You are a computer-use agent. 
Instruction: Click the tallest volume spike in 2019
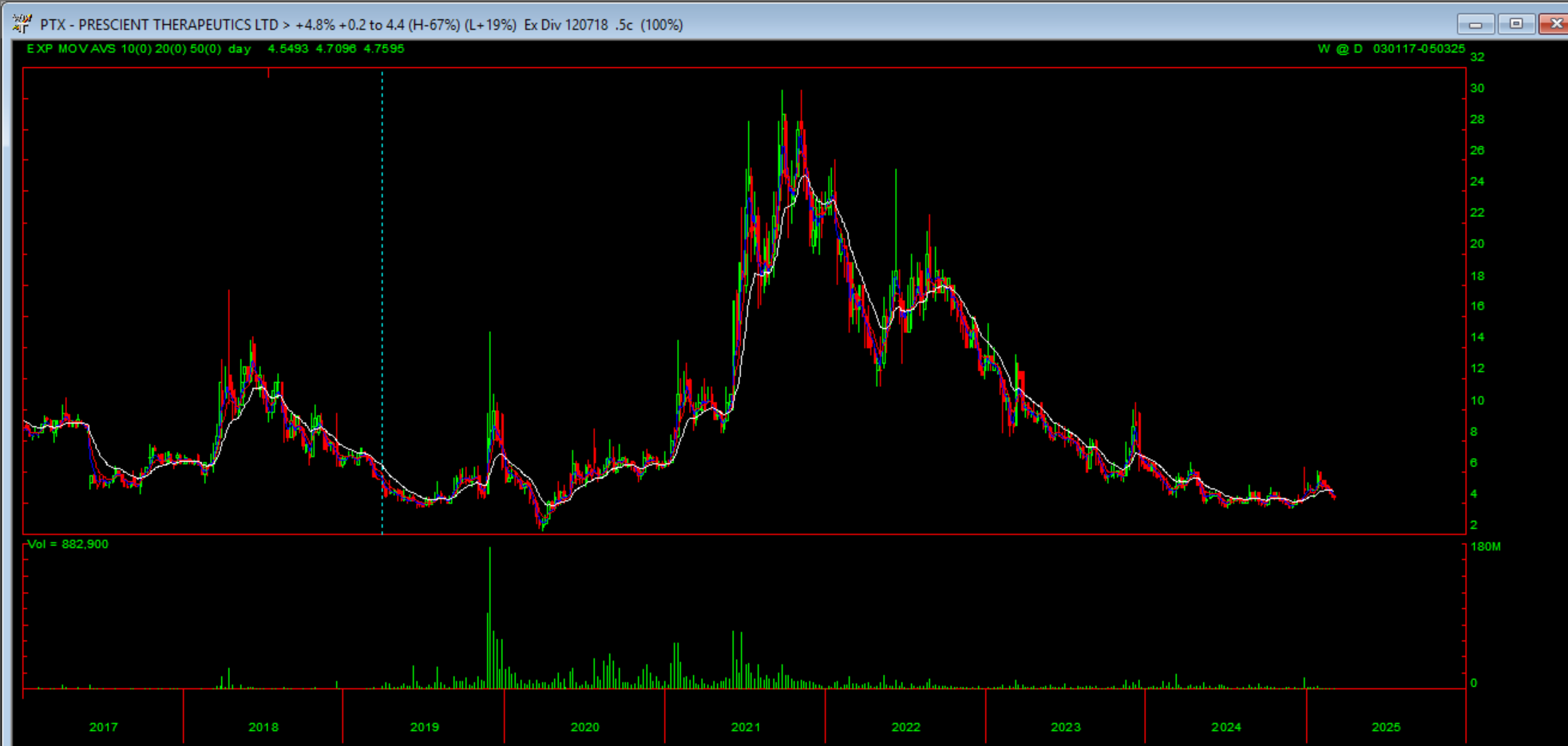pyautogui.click(x=490, y=617)
